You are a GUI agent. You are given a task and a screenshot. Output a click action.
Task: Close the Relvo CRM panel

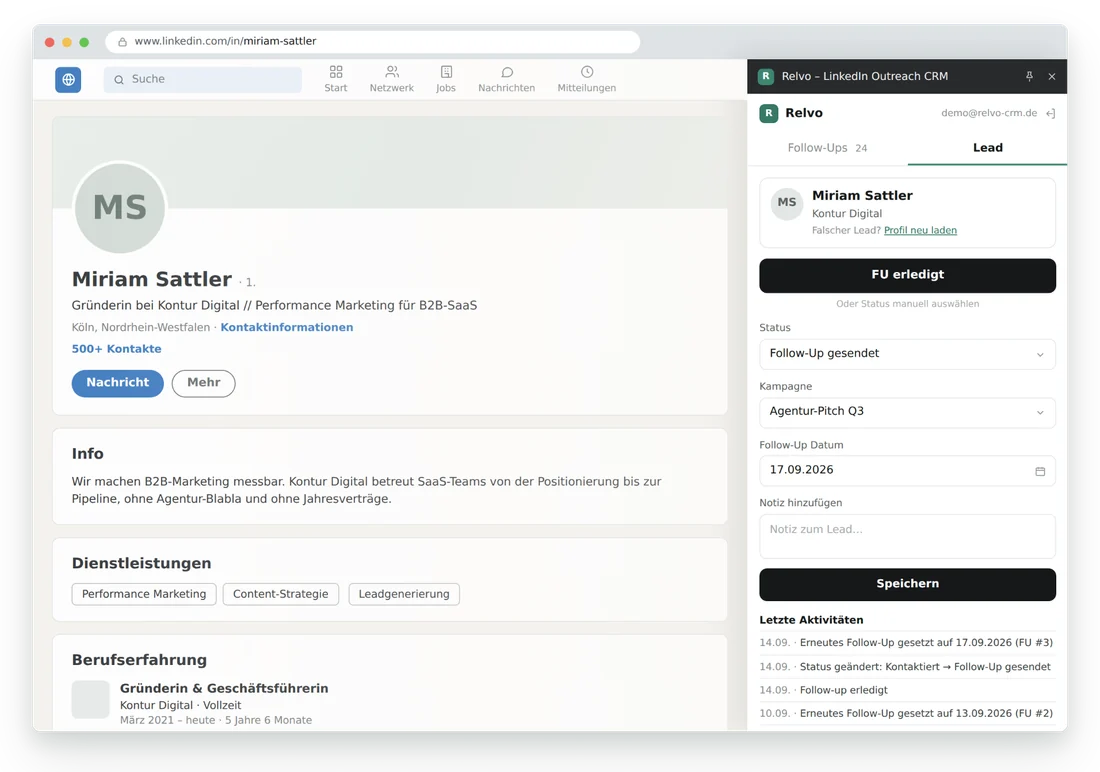click(1052, 76)
